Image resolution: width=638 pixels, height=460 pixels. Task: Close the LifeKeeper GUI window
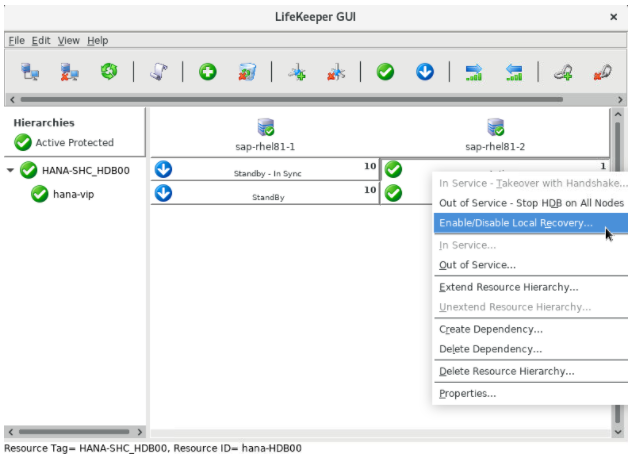(614, 17)
